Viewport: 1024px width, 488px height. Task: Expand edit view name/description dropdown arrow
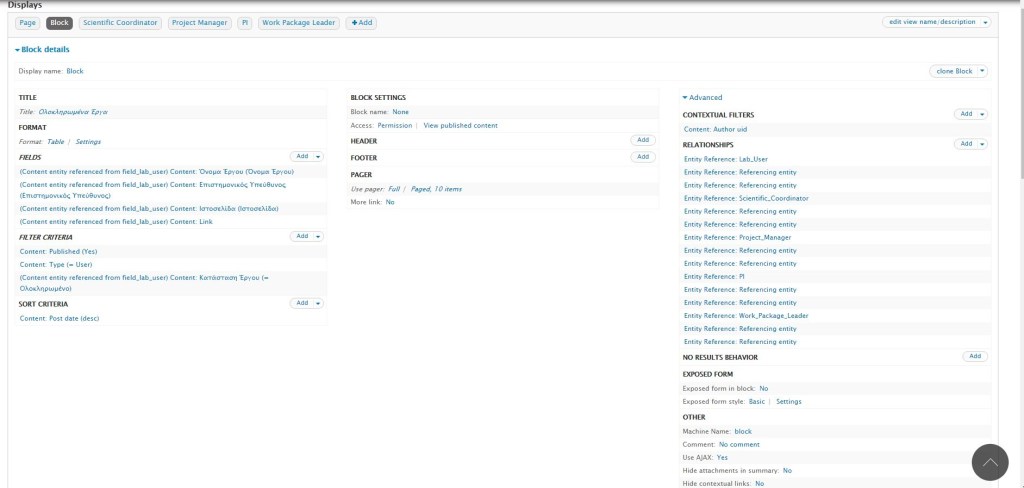click(x=985, y=22)
